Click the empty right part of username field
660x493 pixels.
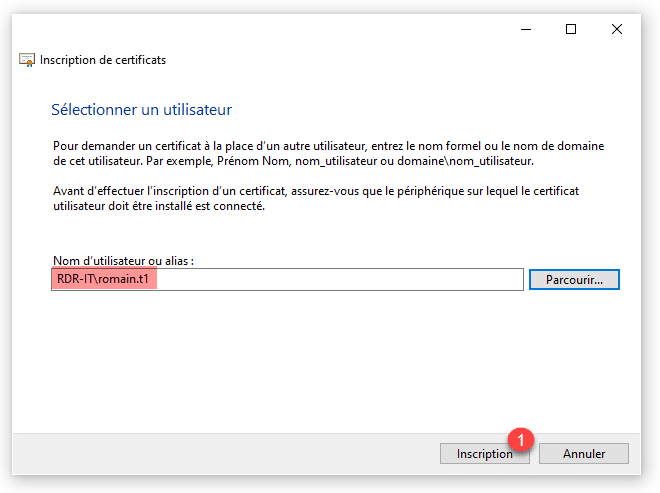[400, 280]
